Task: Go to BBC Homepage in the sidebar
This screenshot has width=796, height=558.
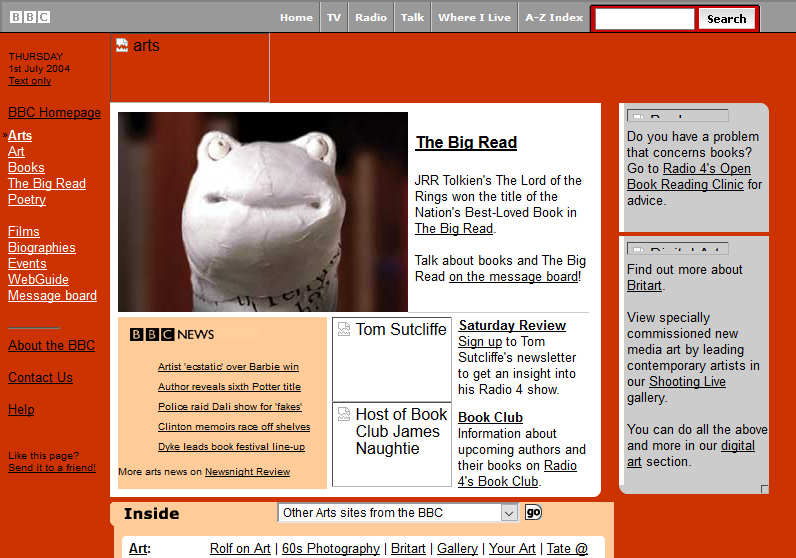Action: pyautogui.click(x=54, y=113)
